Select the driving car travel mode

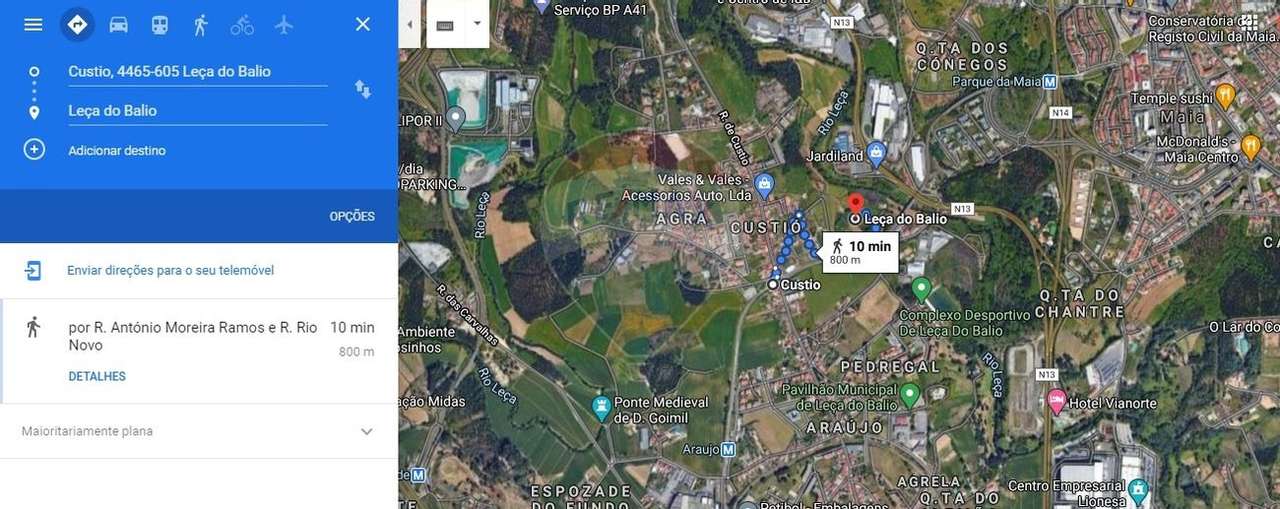click(118, 24)
